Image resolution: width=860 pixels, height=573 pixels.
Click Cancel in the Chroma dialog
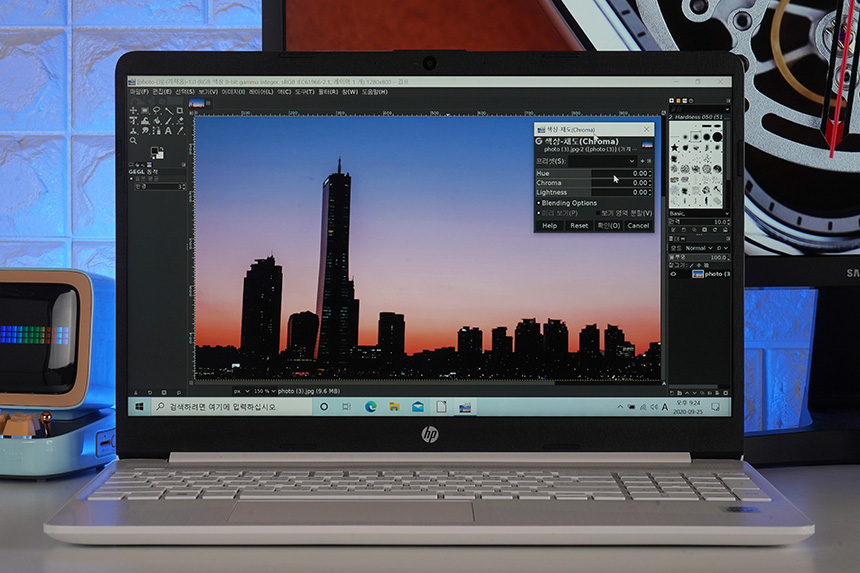pyautogui.click(x=638, y=226)
